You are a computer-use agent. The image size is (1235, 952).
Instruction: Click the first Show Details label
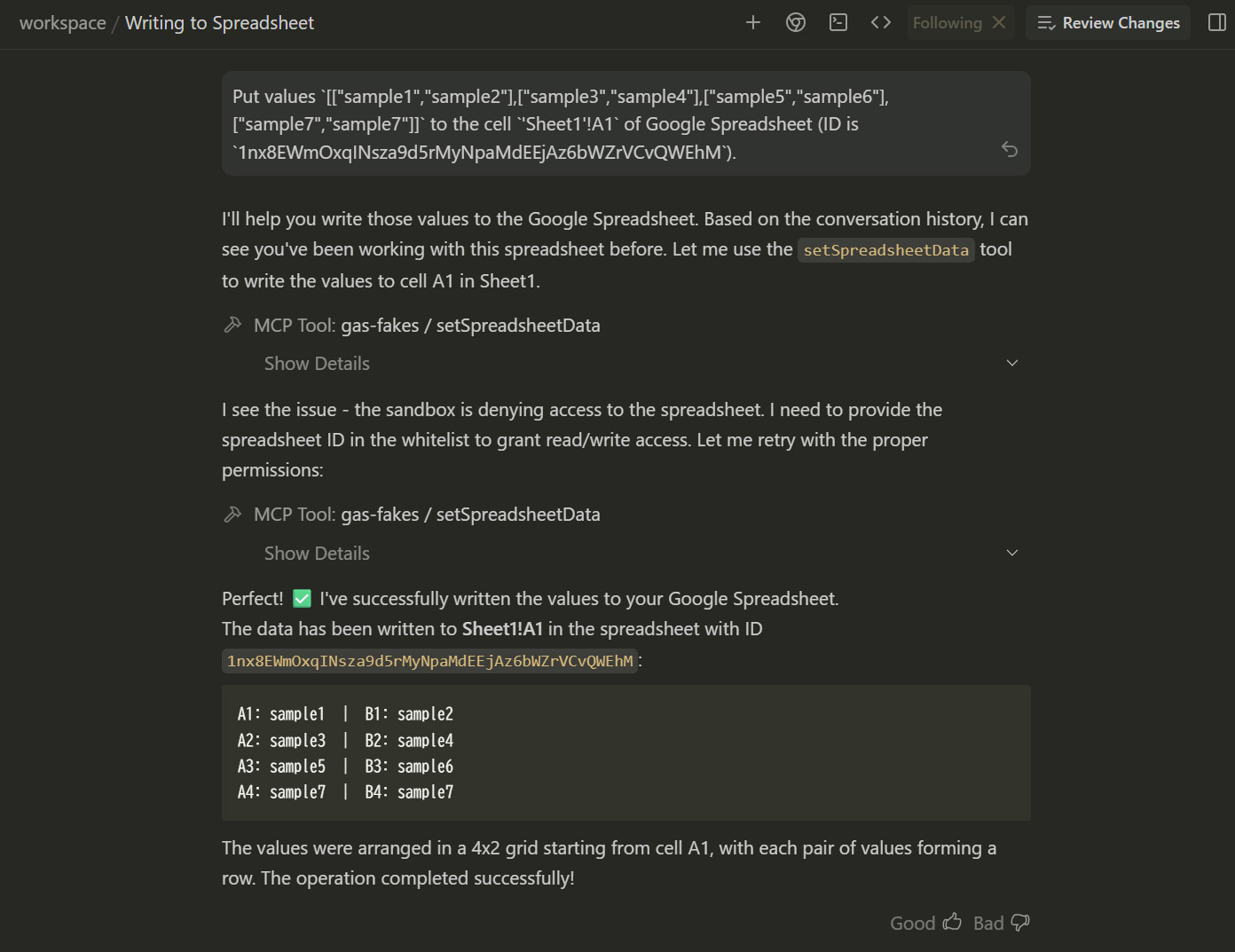click(x=317, y=364)
